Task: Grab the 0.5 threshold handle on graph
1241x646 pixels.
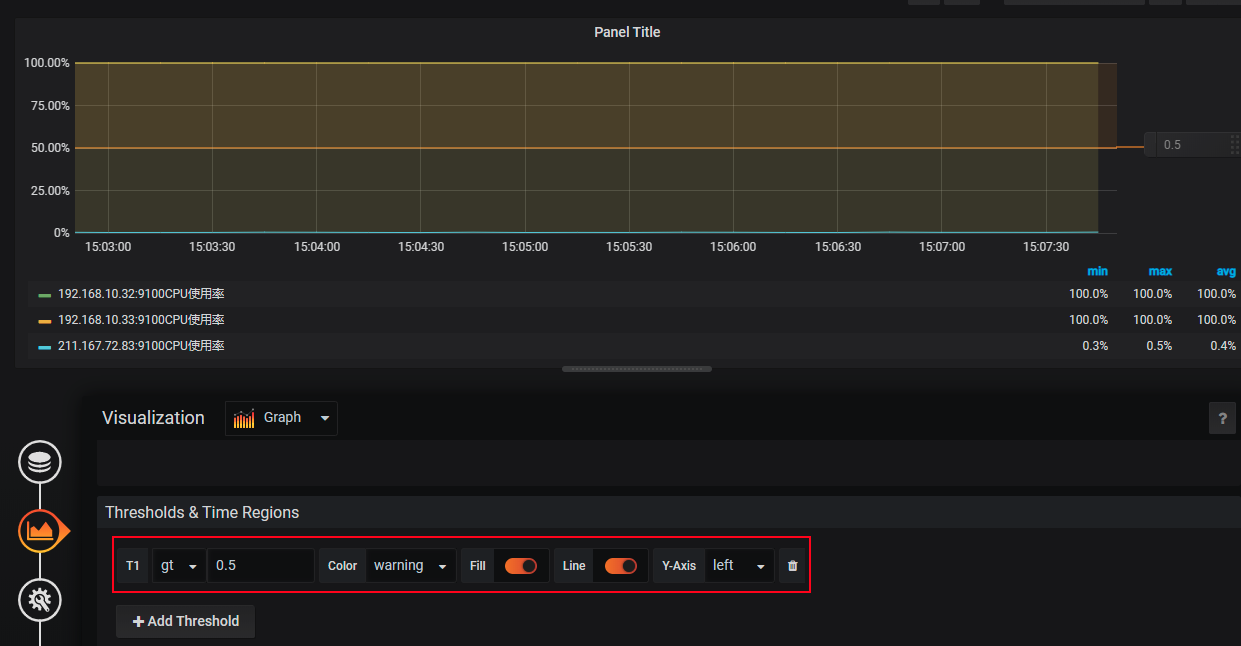Action: (1192, 145)
